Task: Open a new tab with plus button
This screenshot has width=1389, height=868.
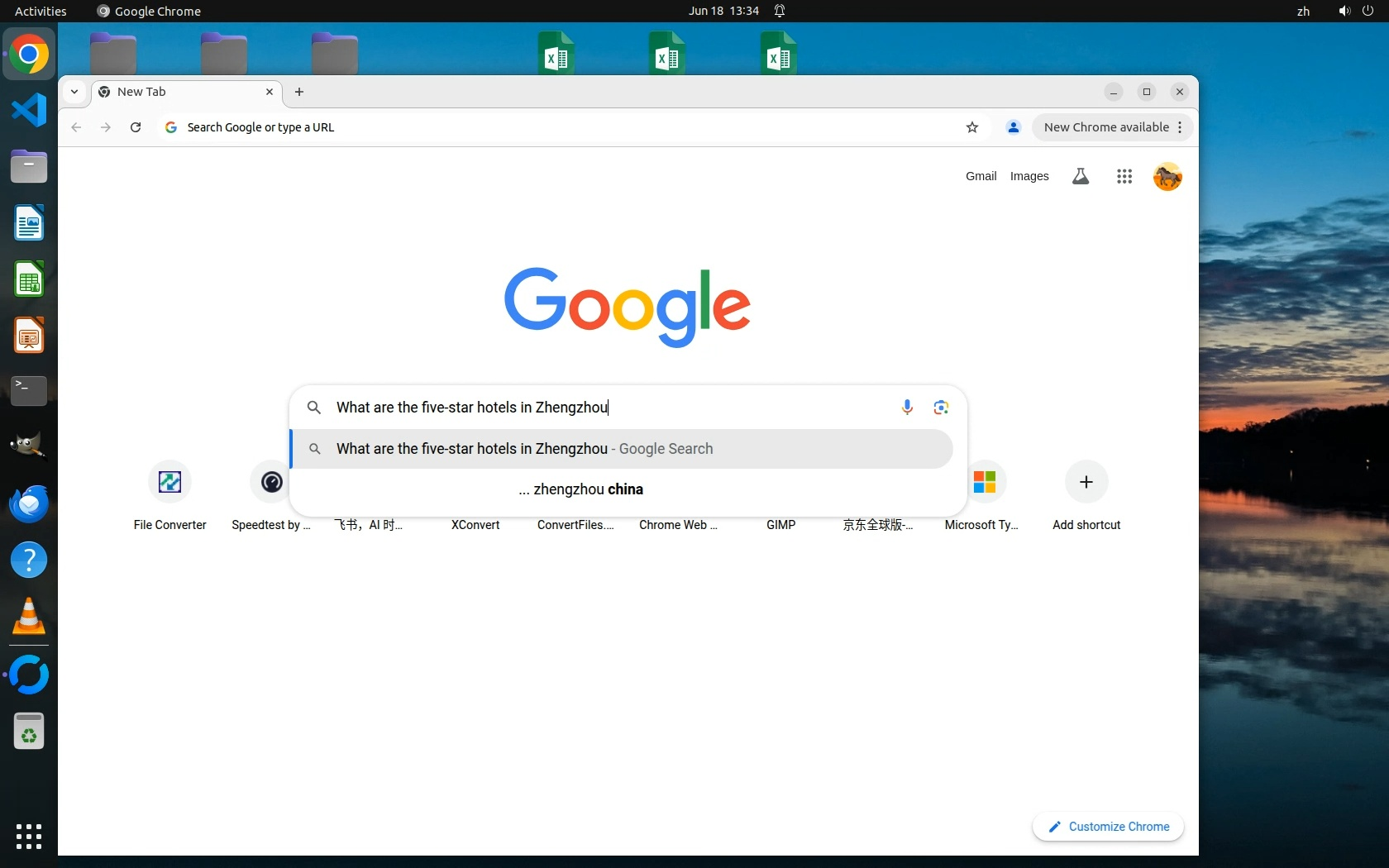Action: pos(299,92)
